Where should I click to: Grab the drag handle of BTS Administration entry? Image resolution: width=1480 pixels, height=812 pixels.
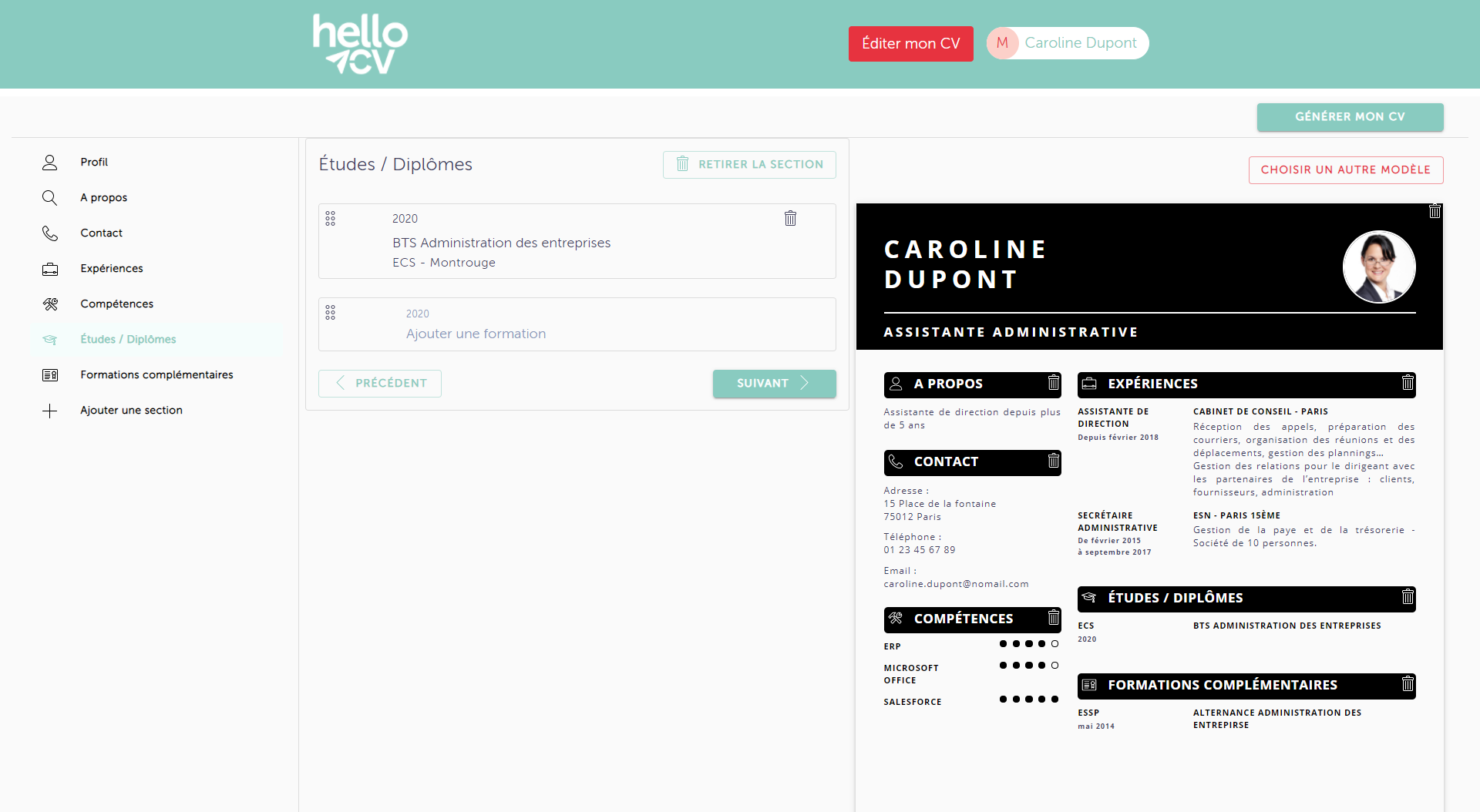click(331, 219)
